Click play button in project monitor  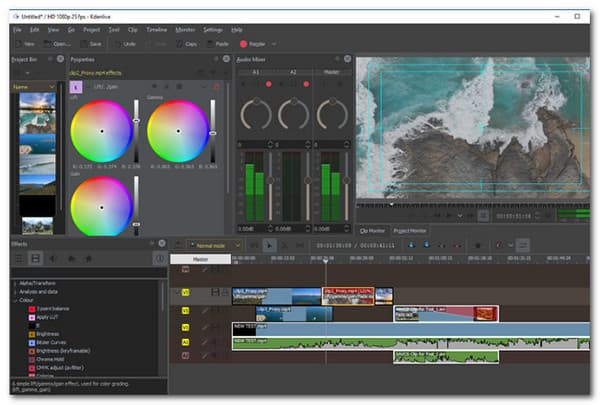tap(448, 216)
